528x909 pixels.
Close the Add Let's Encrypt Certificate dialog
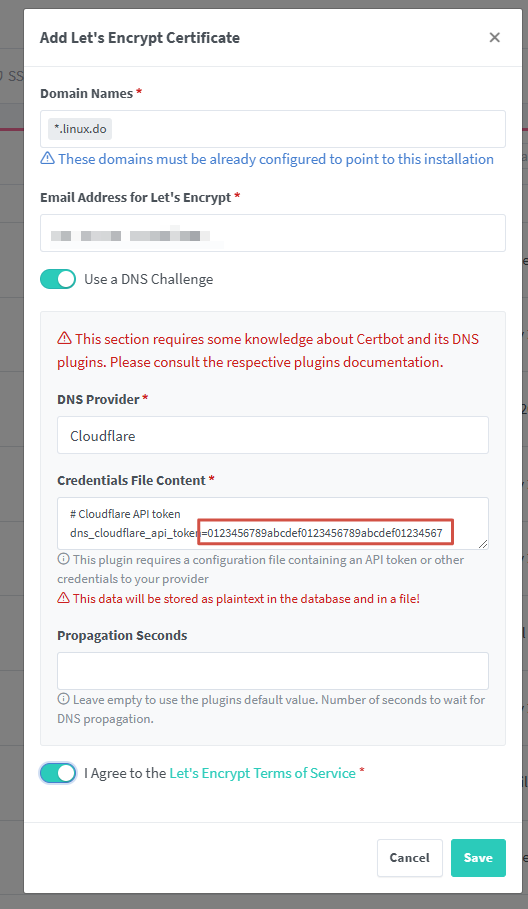(x=494, y=38)
